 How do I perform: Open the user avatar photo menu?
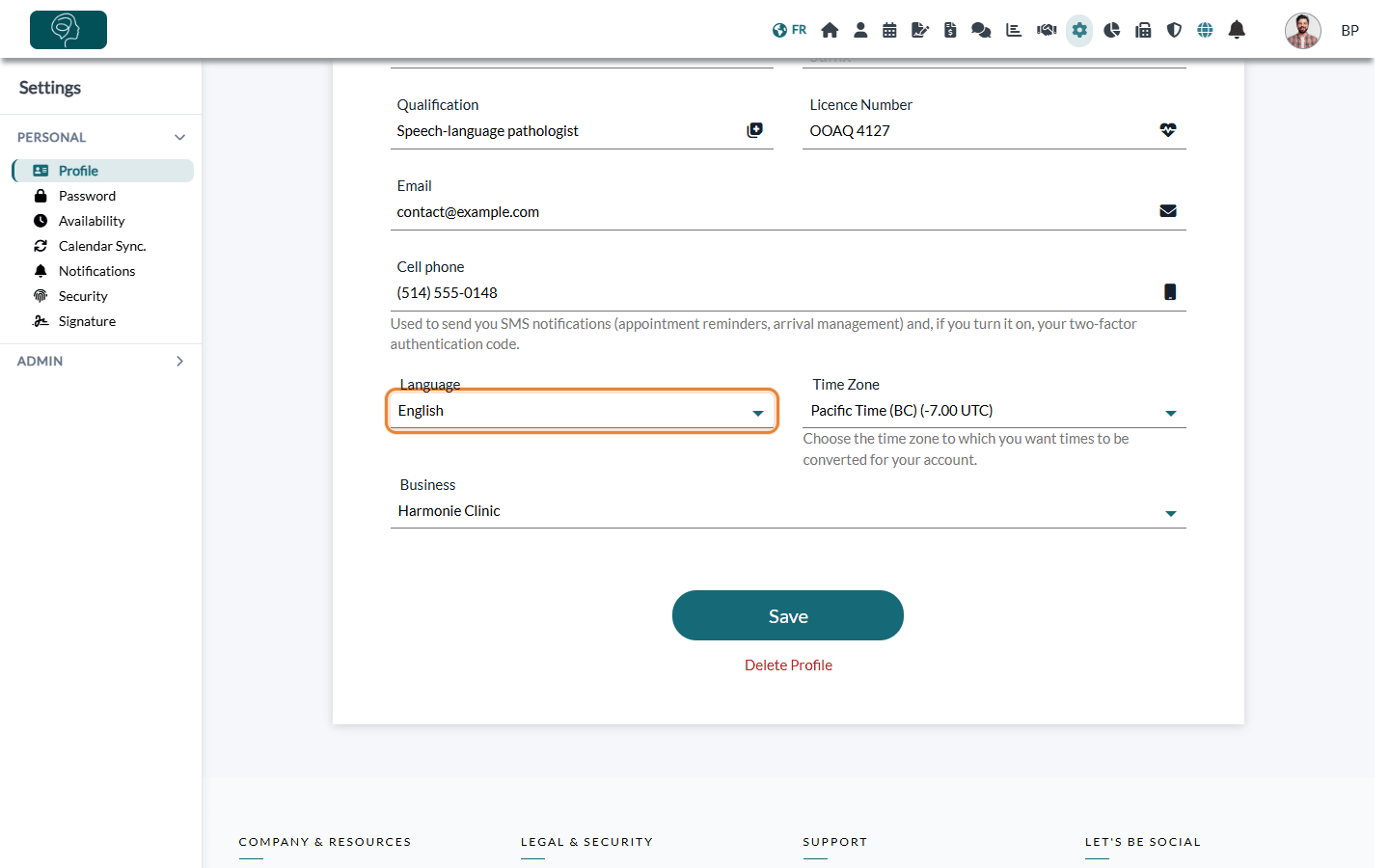(1303, 31)
